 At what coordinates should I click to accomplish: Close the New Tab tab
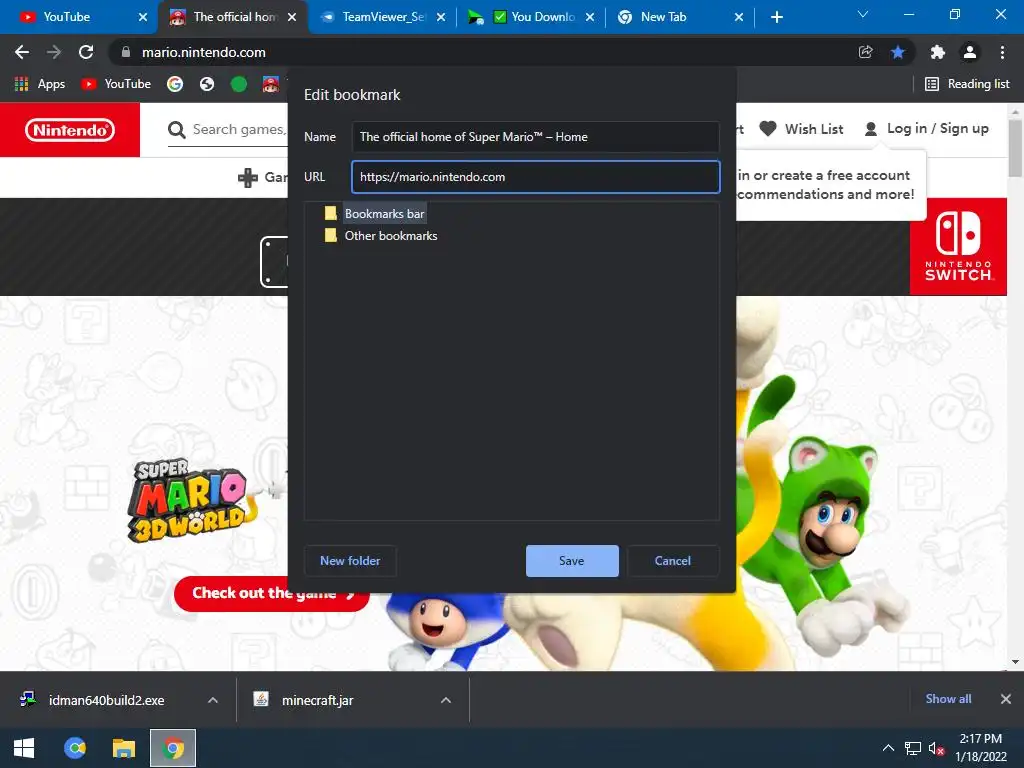[x=739, y=17]
